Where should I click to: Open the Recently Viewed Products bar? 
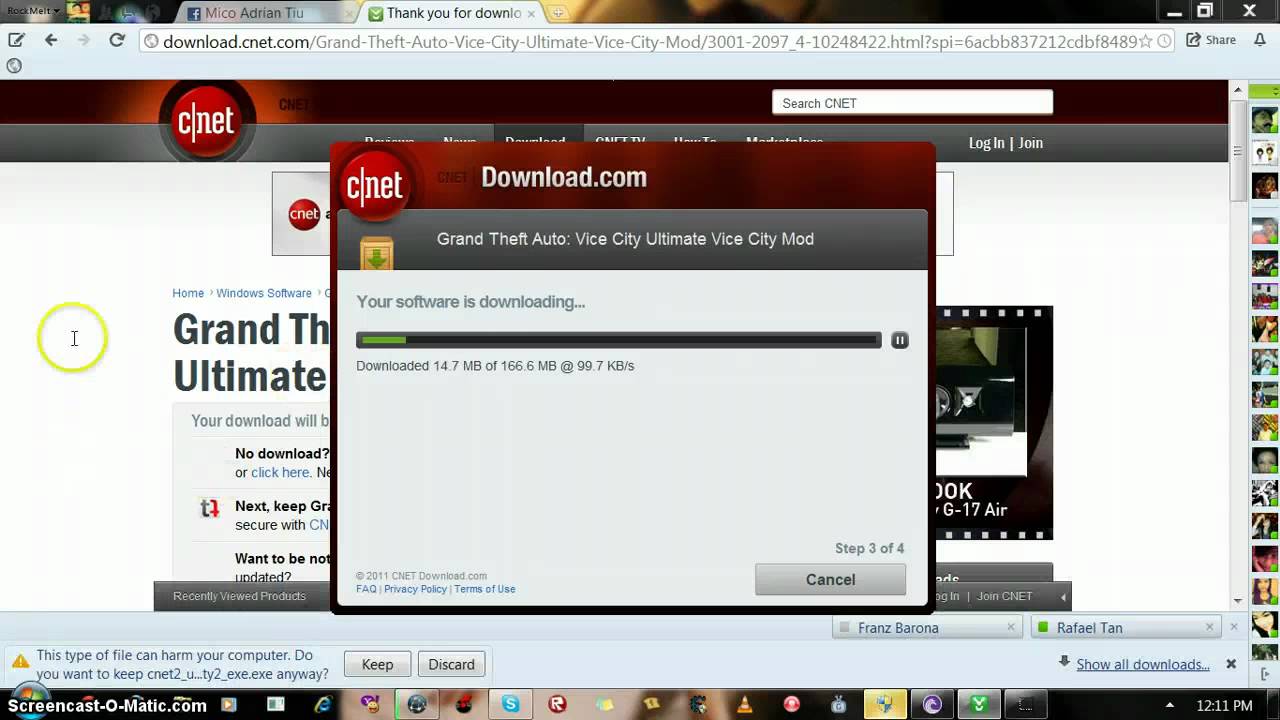[239, 596]
